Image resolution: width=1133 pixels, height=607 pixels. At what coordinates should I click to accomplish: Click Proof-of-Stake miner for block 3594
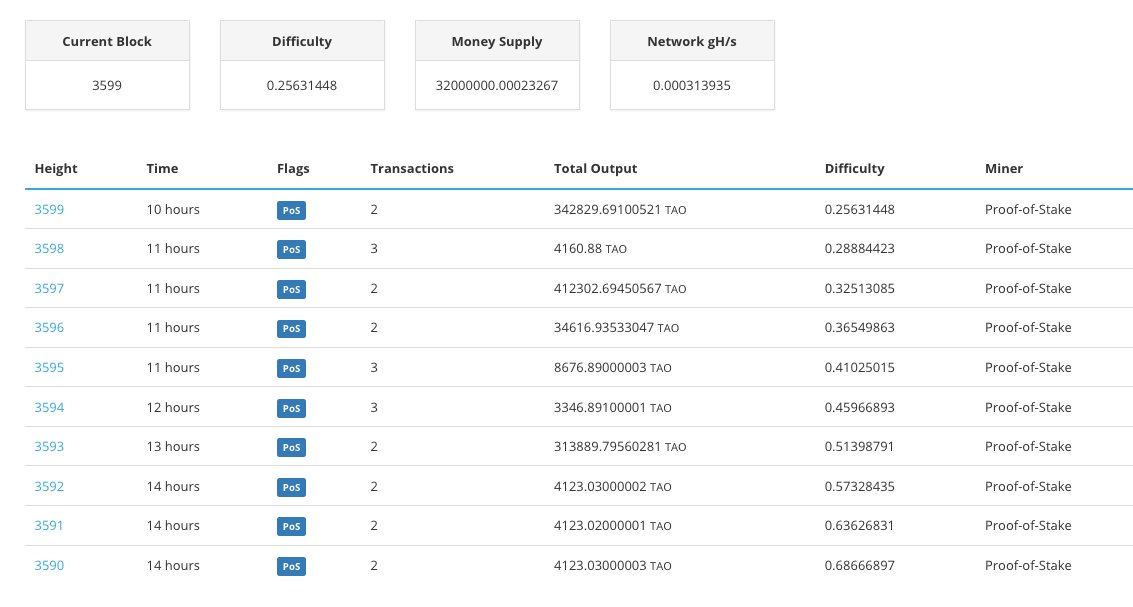coord(1028,408)
